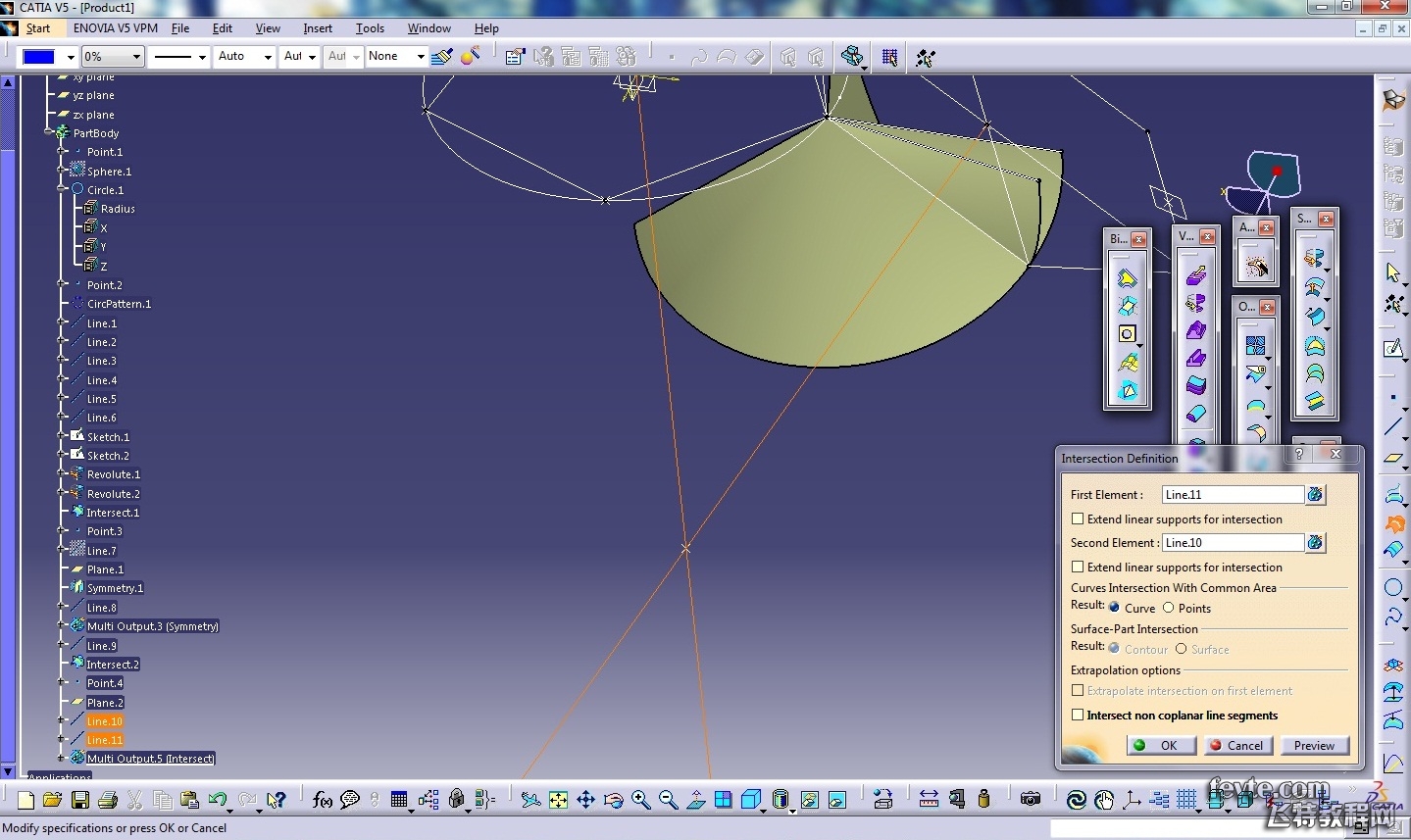This screenshot has width=1411, height=840.
Task: Save the document with the floppy icon
Action: [x=80, y=800]
